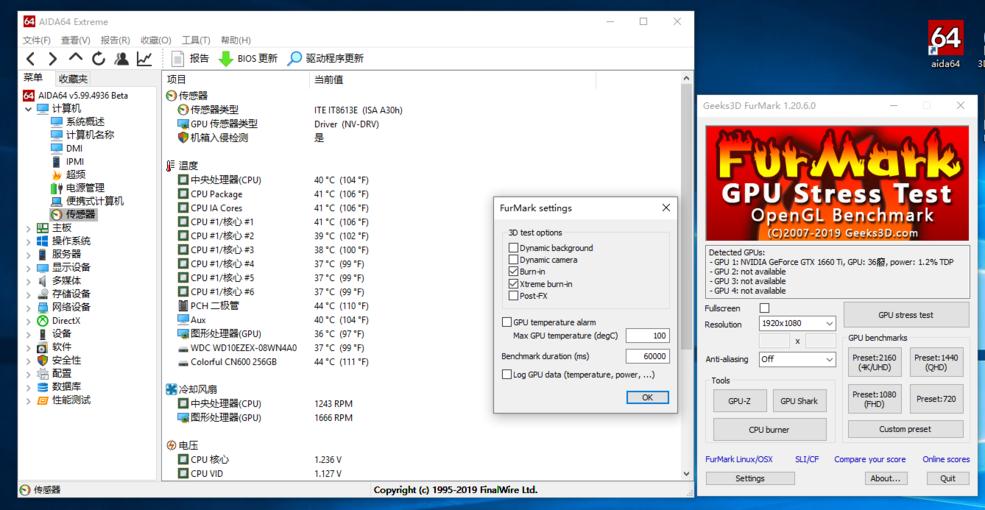
Task: Select 系统概述 in the tree
Action: tap(85, 122)
